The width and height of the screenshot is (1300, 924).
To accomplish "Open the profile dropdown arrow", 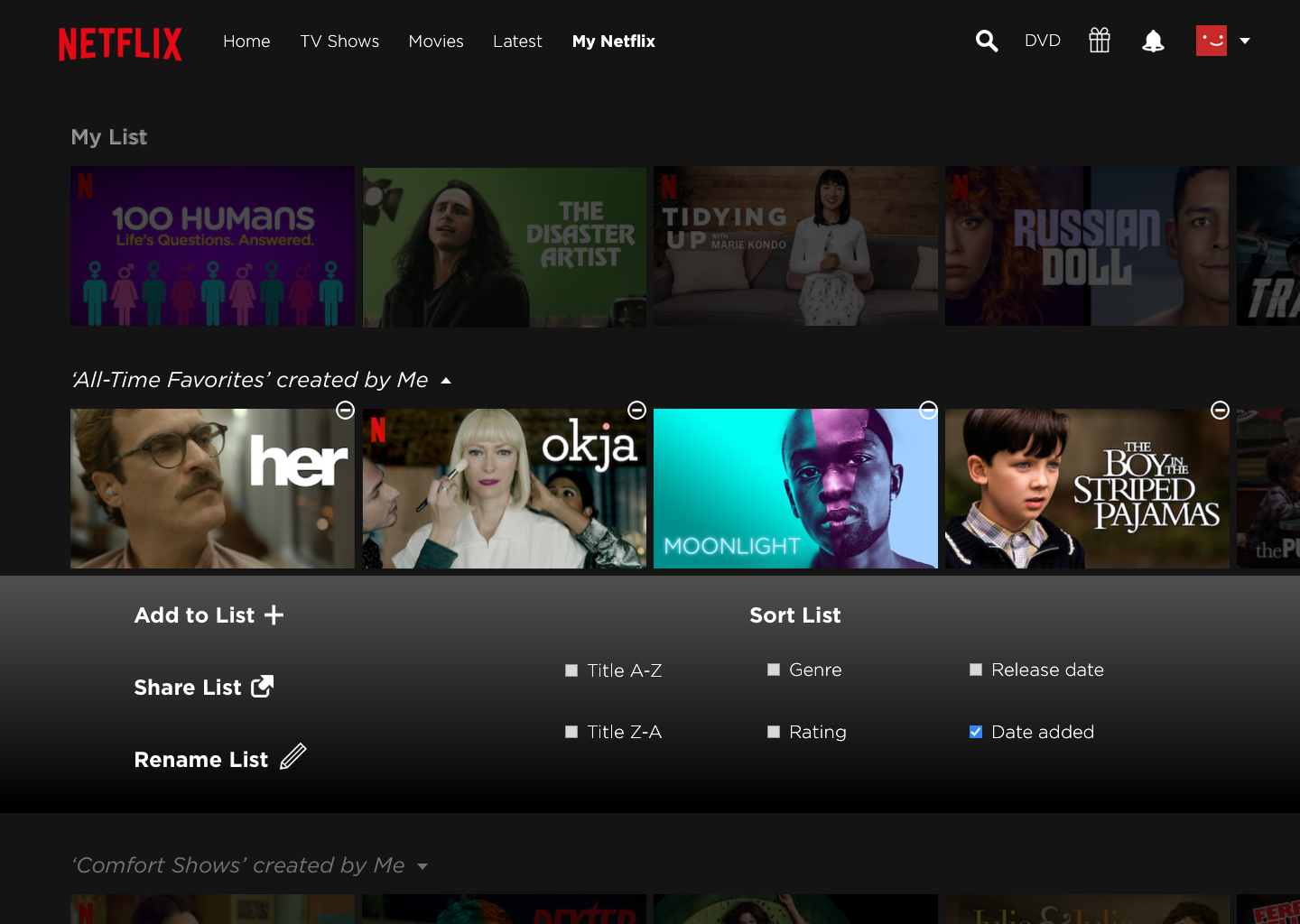I will (1245, 41).
